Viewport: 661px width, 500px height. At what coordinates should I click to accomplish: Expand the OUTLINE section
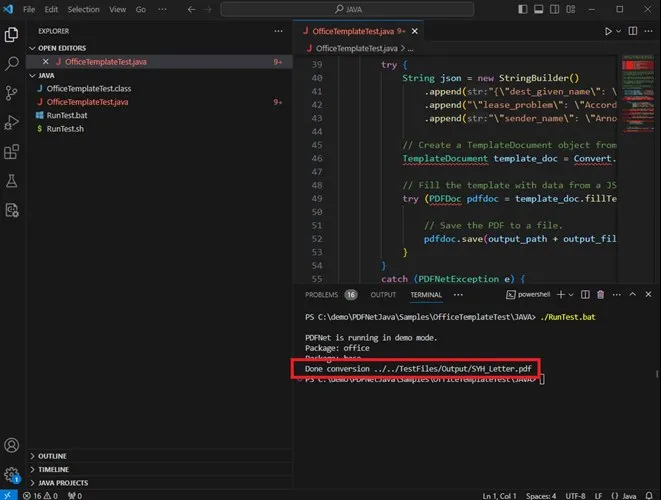click(52, 455)
